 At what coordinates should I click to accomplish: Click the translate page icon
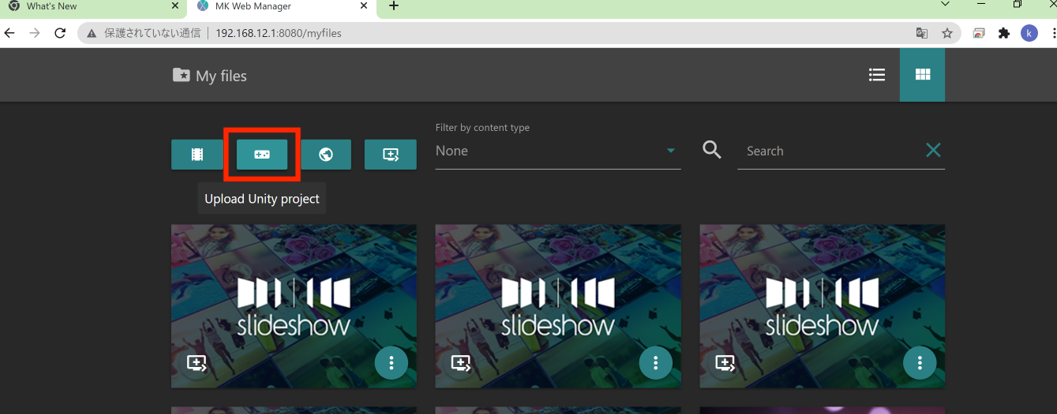922,33
